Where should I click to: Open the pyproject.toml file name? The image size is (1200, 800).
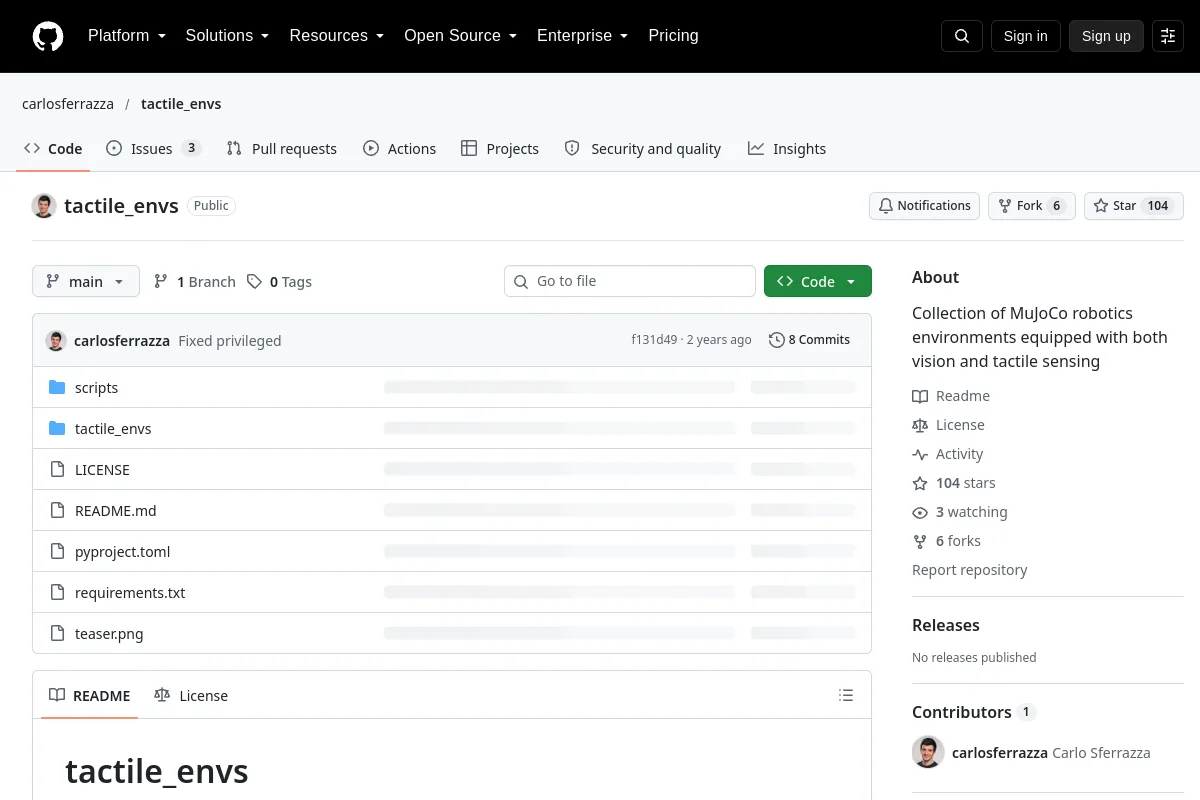[x=123, y=552]
